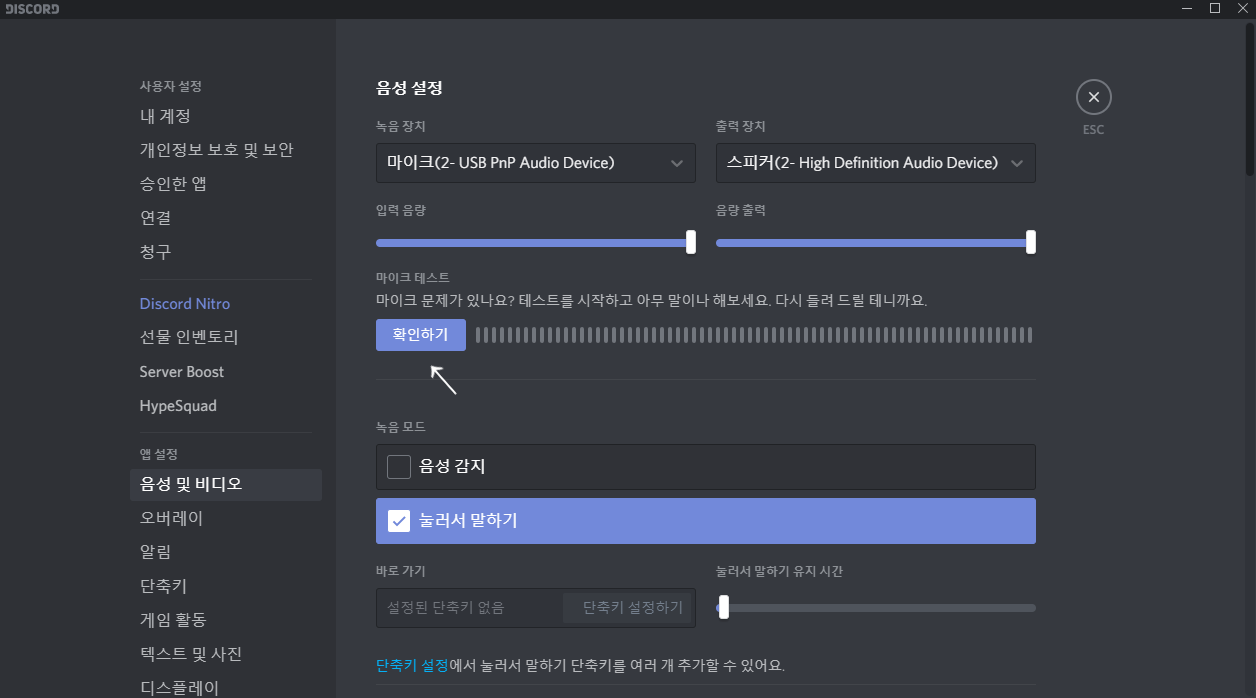The width and height of the screenshot is (1256, 698).
Task: Expand 출력 장치 speaker dropdown
Action: pyautogui.click(x=876, y=162)
